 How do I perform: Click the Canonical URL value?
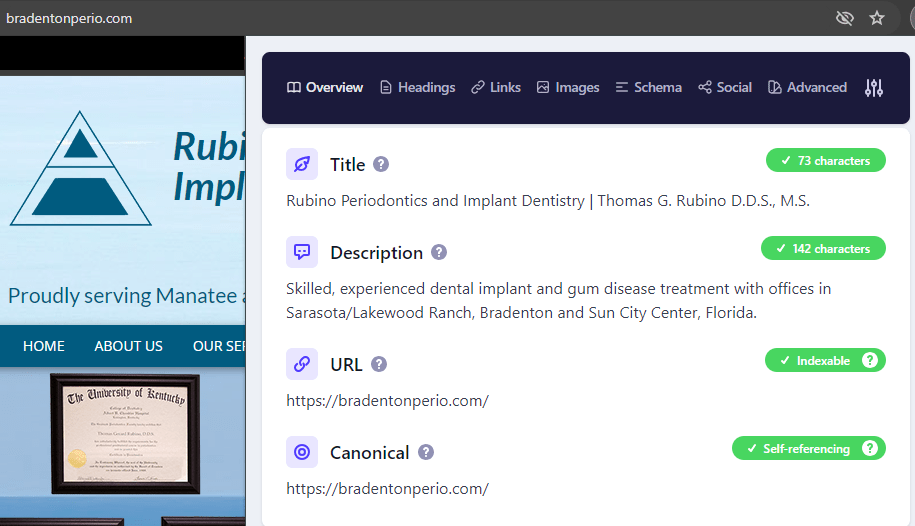click(x=387, y=489)
